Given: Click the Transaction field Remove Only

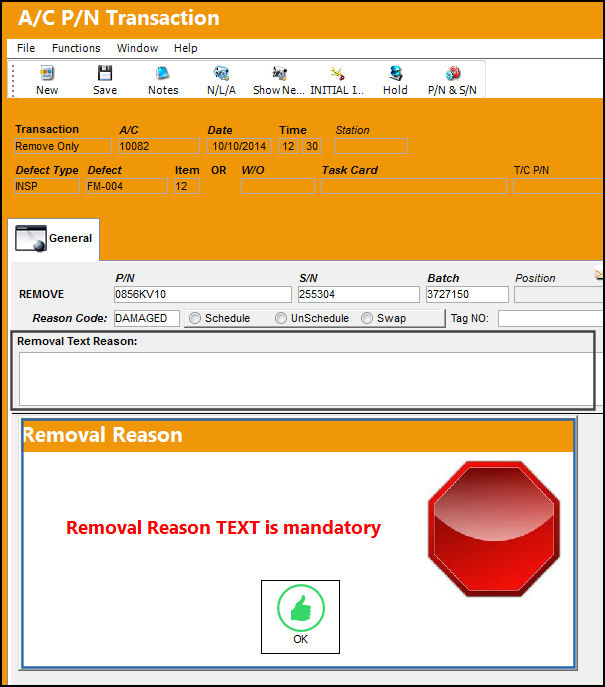Looking at the screenshot, I should (63, 146).
